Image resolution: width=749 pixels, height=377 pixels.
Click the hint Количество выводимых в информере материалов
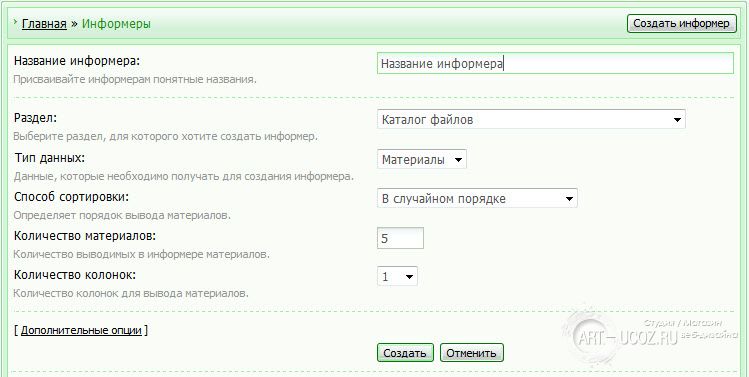click(x=141, y=254)
